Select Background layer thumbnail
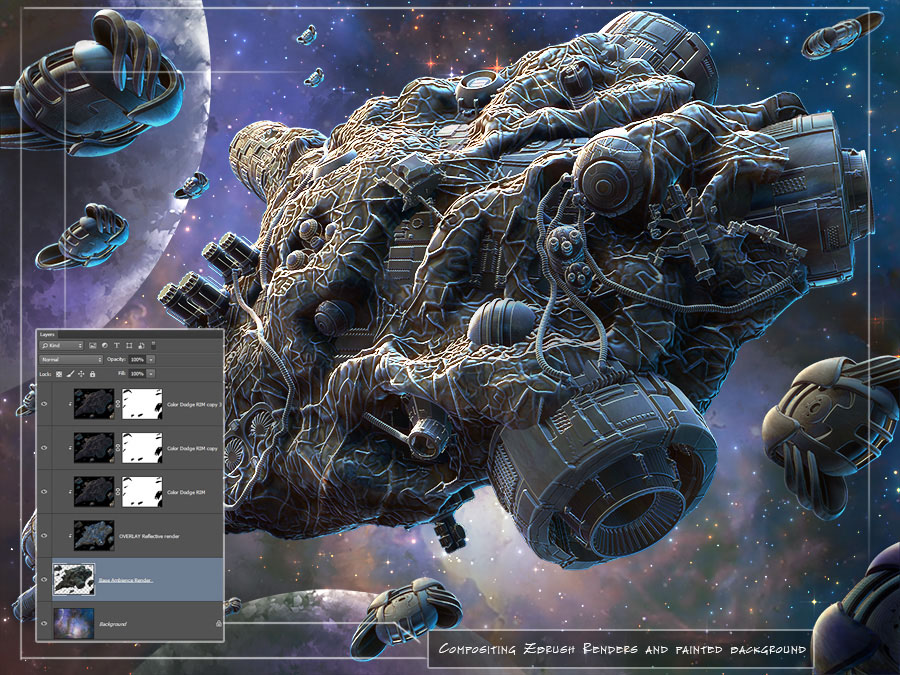The width and height of the screenshot is (900, 675). [x=73, y=623]
